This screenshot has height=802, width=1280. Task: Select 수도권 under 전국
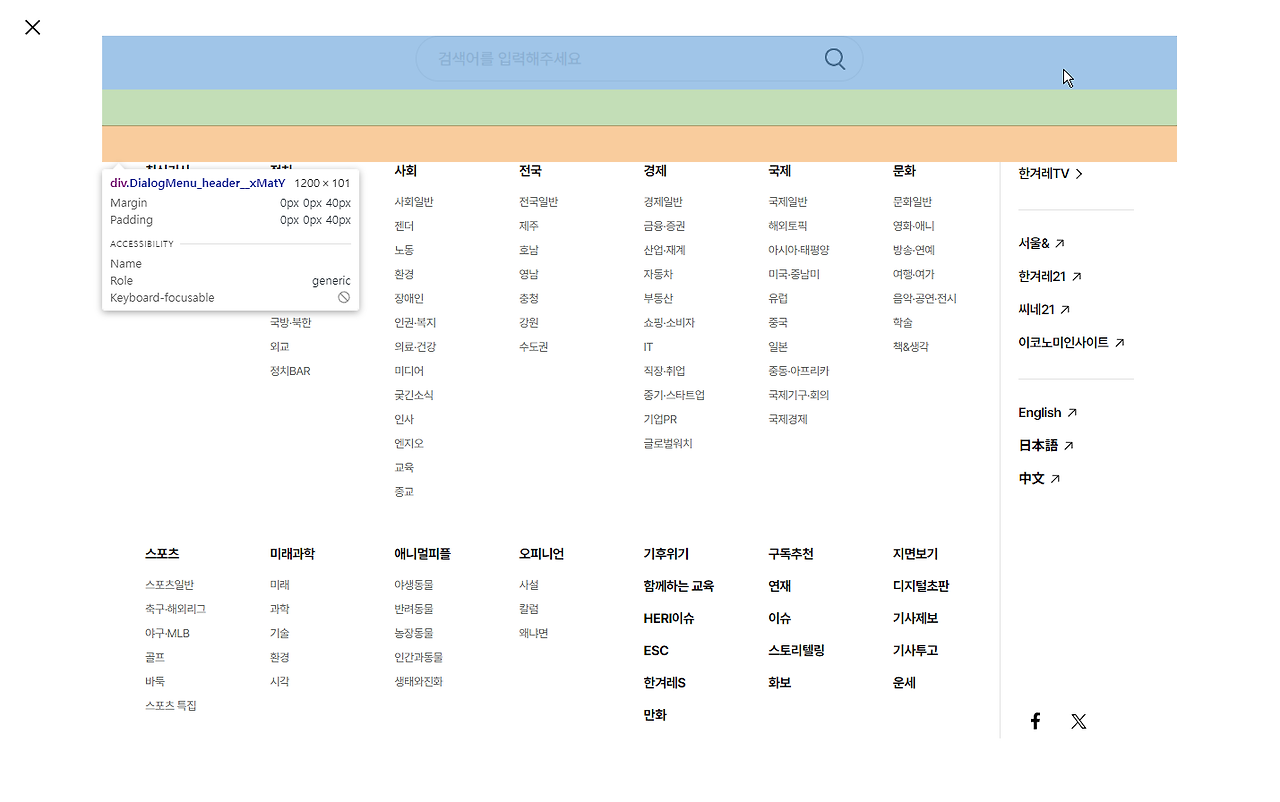click(x=534, y=347)
